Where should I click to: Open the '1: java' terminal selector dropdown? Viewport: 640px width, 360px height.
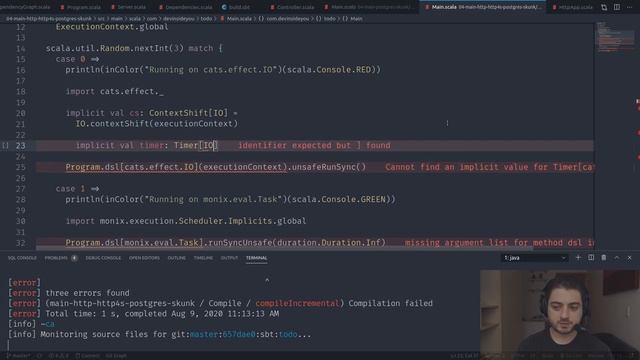coord(534,258)
